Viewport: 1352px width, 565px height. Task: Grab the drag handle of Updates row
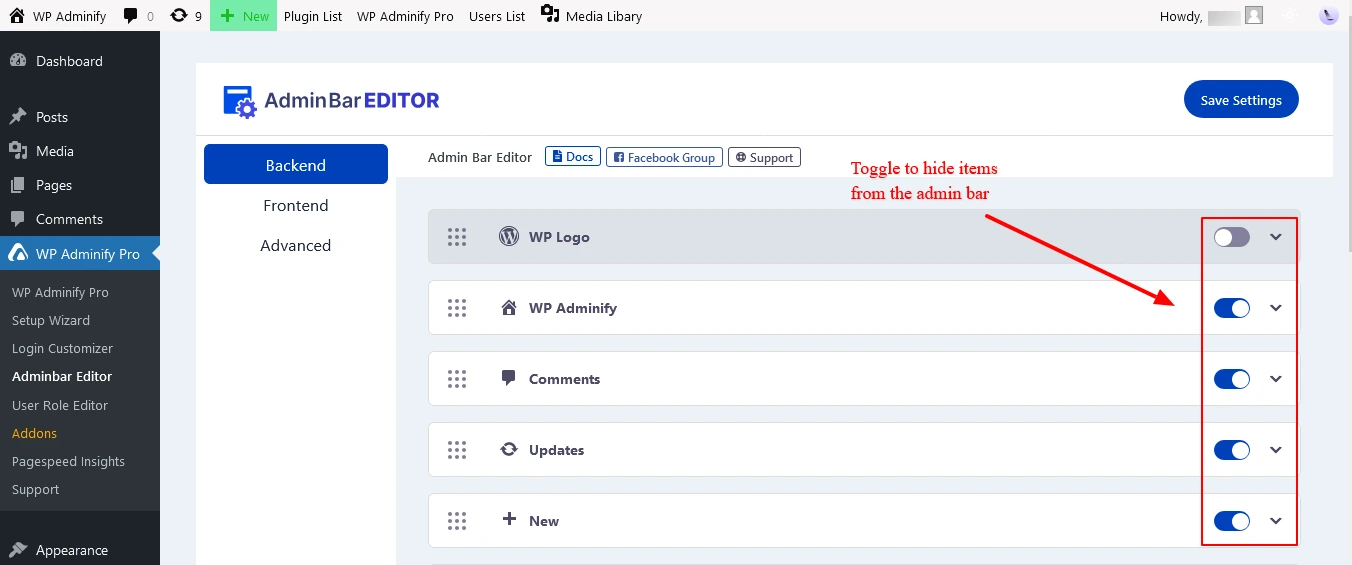[457, 450]
